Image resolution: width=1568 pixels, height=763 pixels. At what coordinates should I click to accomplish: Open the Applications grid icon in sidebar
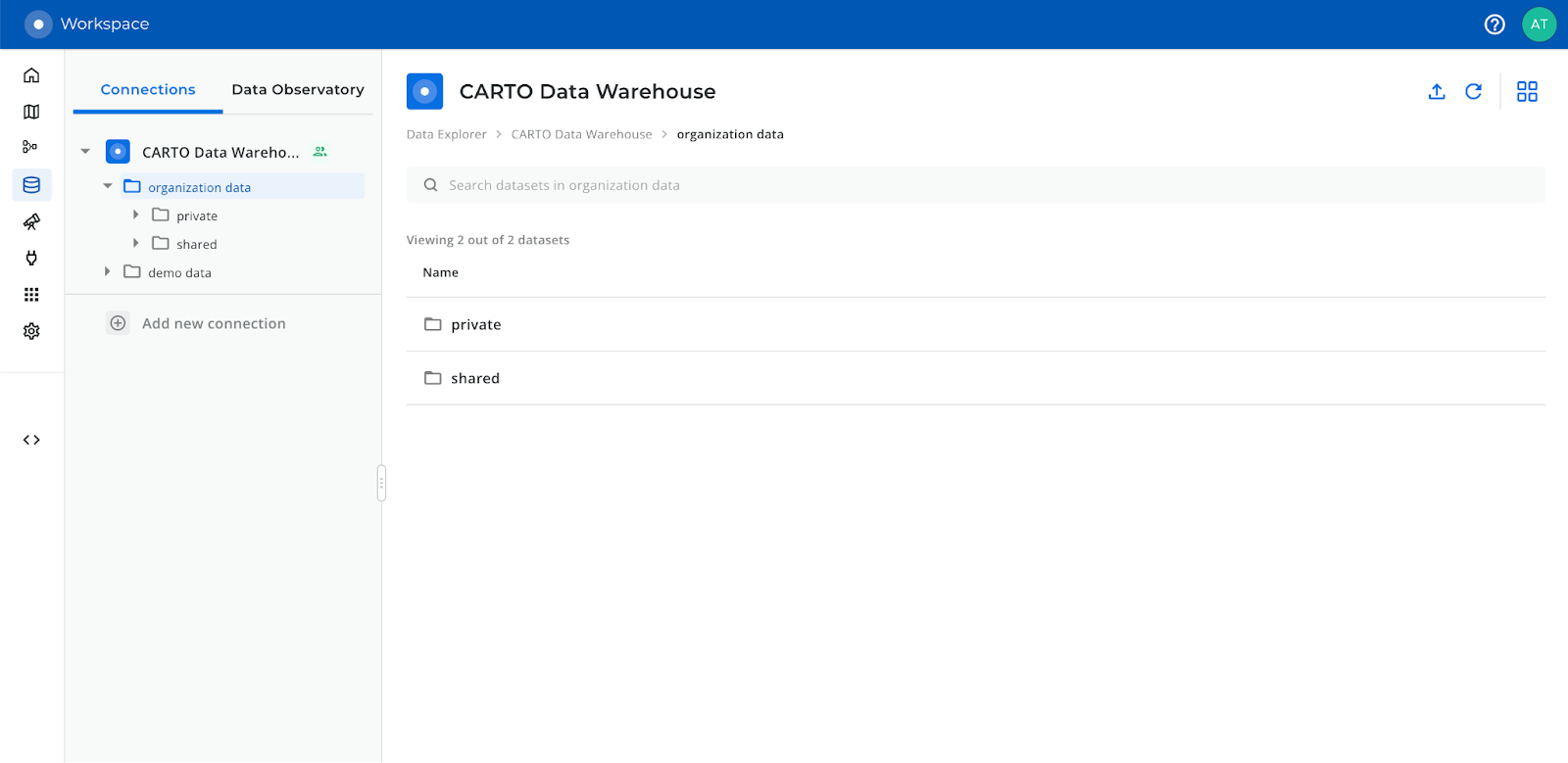tap(31, 295)
